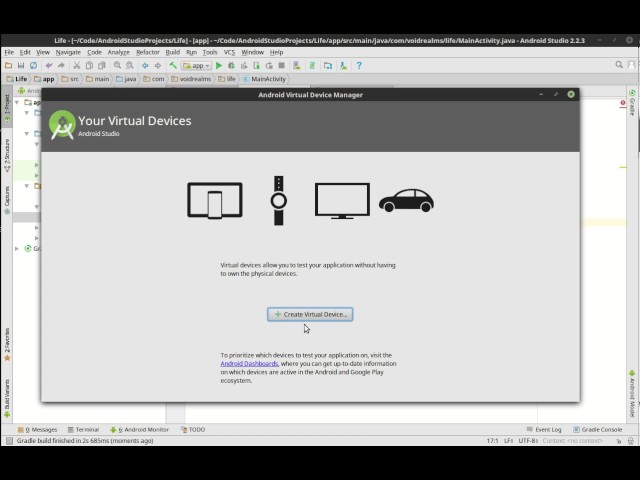The width and height of the screenshot is (640, 480).
Task: Click the Paste toolbar icon
Action: (102, 65)
